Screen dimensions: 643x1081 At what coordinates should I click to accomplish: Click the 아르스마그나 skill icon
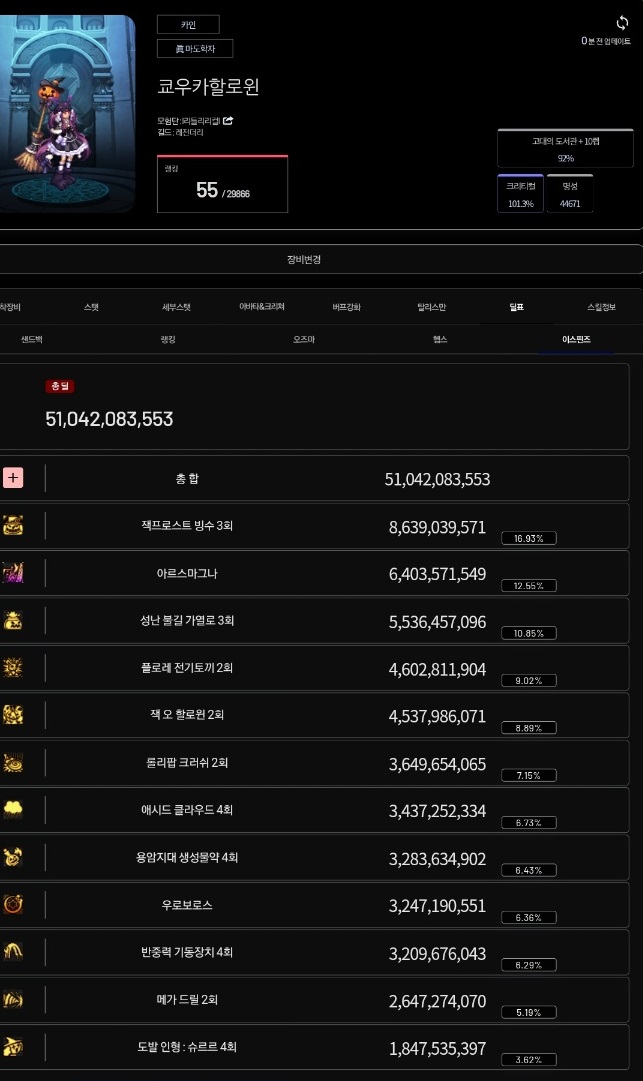[x=13, y=573]
